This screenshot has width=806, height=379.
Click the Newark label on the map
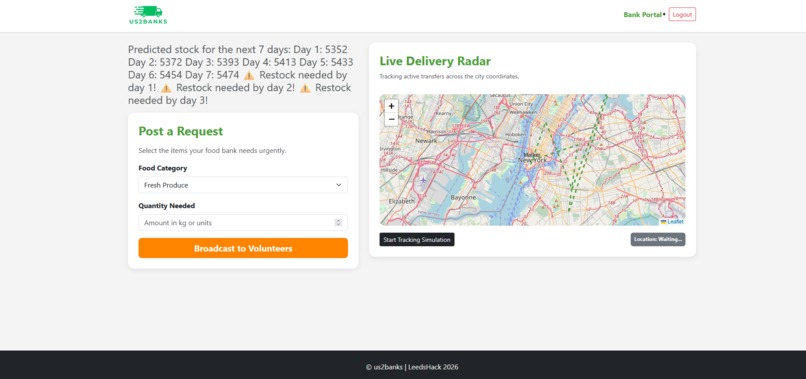(x=426, y=140)
